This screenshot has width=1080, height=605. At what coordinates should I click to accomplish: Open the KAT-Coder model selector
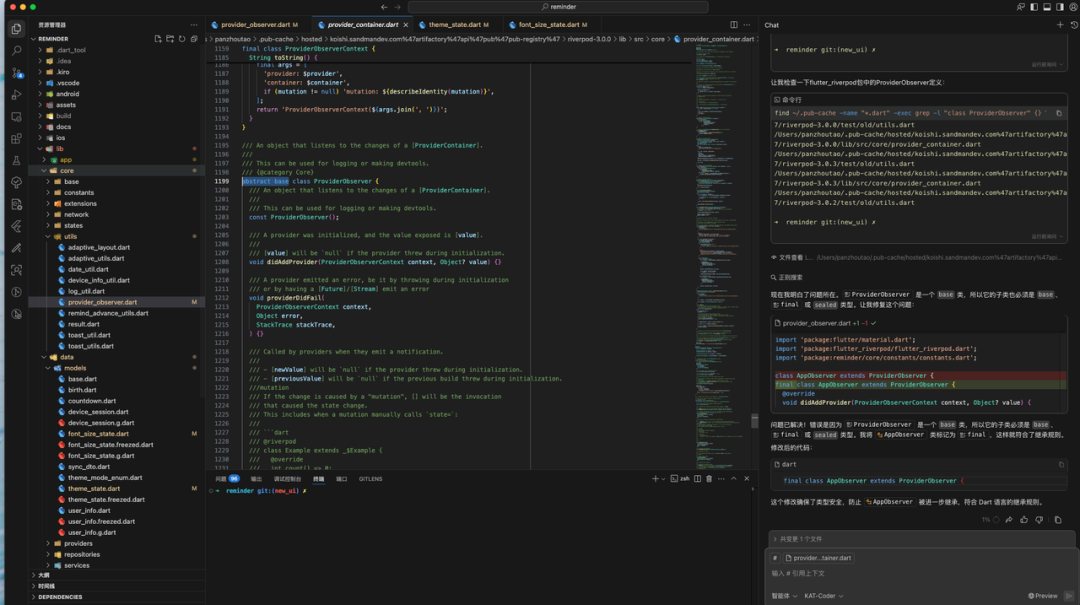point(822,596)
